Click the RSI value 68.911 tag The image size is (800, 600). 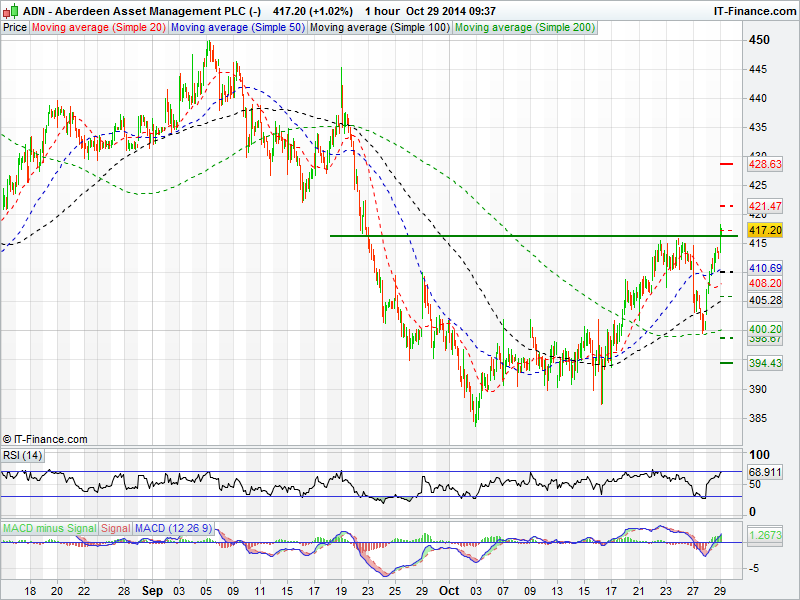(x=764, y=470)
